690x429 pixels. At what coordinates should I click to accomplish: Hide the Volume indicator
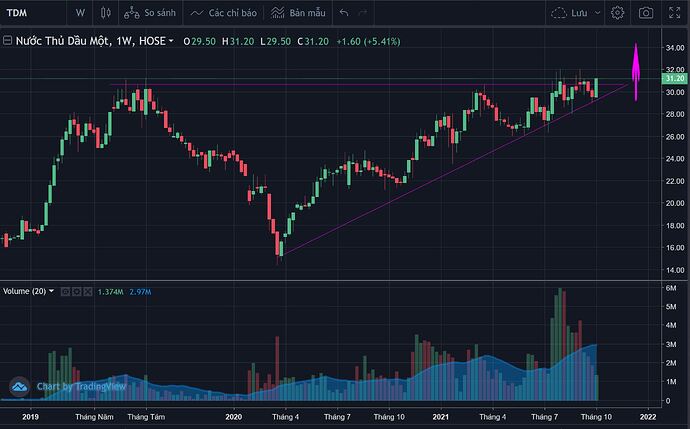[65, 291]
